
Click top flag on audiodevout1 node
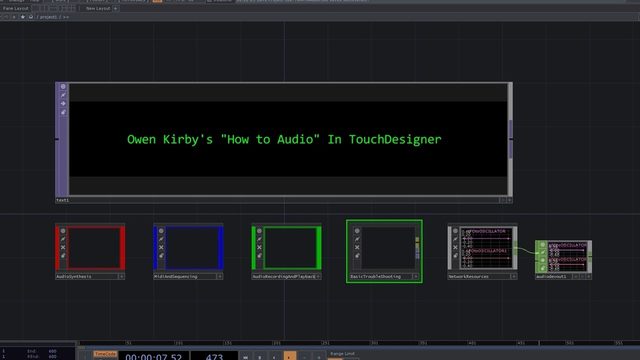pos(542,245)
